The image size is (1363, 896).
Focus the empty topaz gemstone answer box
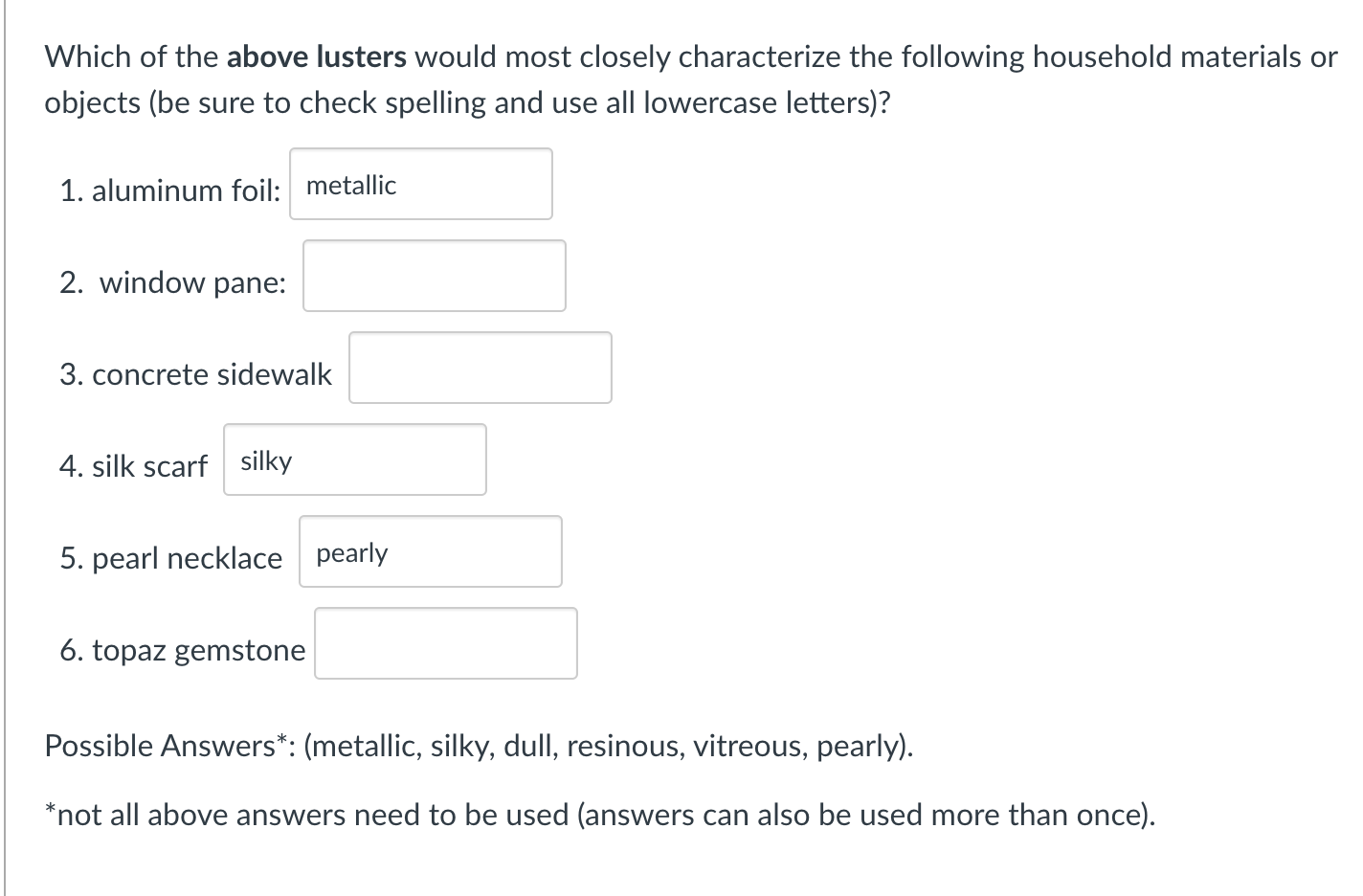446,643
